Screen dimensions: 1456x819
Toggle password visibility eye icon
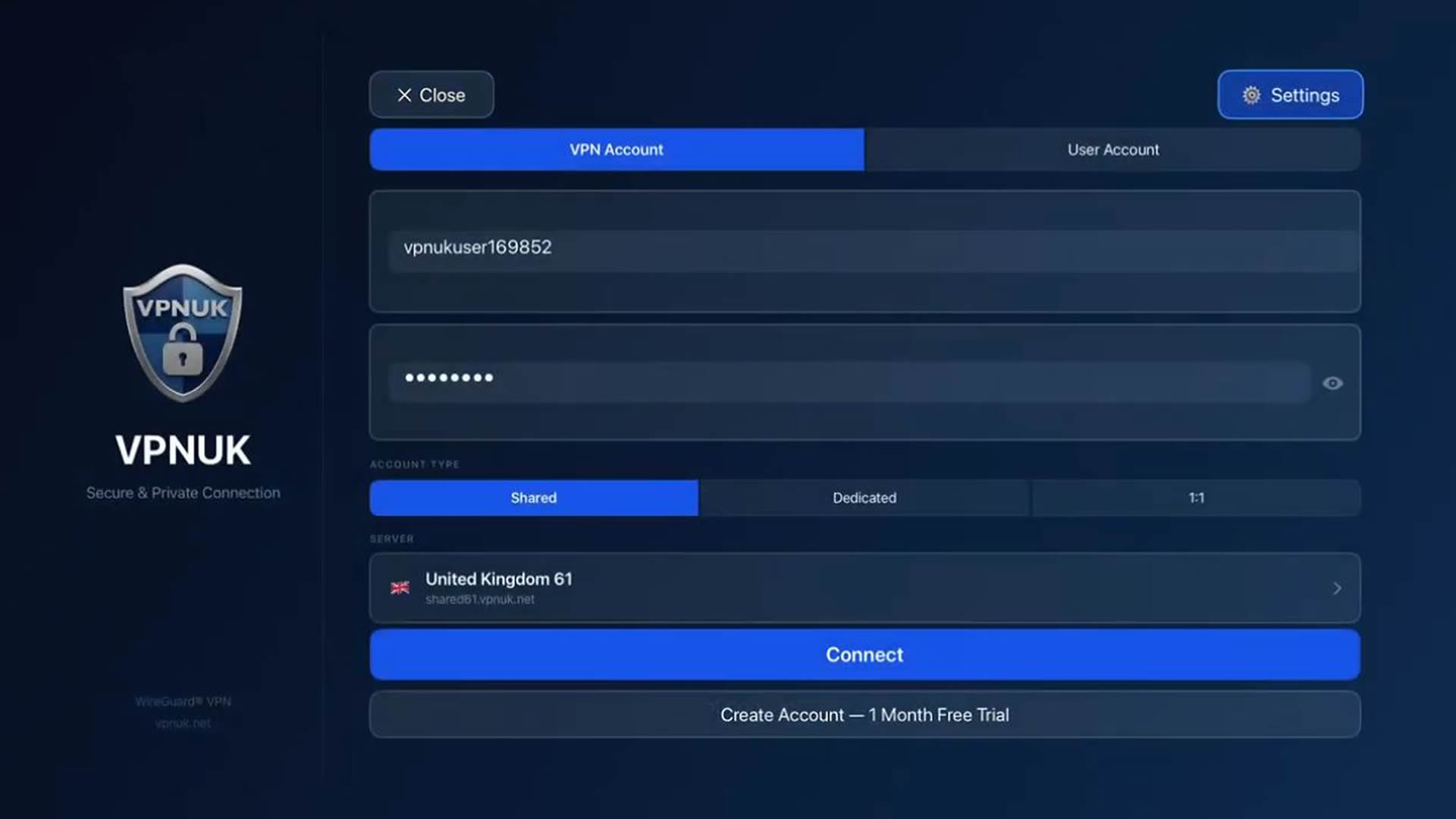pyautogui.click(x=1332, y=383)
